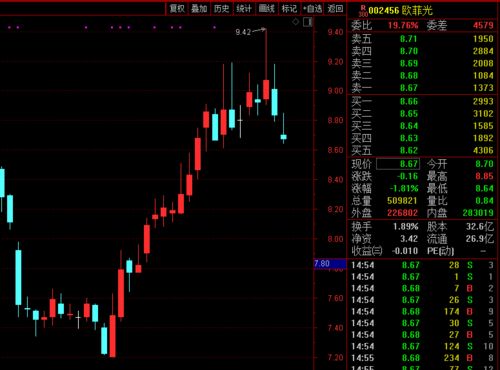
Task: Open the 叠加 overlay tool
Action: point(199,9)
